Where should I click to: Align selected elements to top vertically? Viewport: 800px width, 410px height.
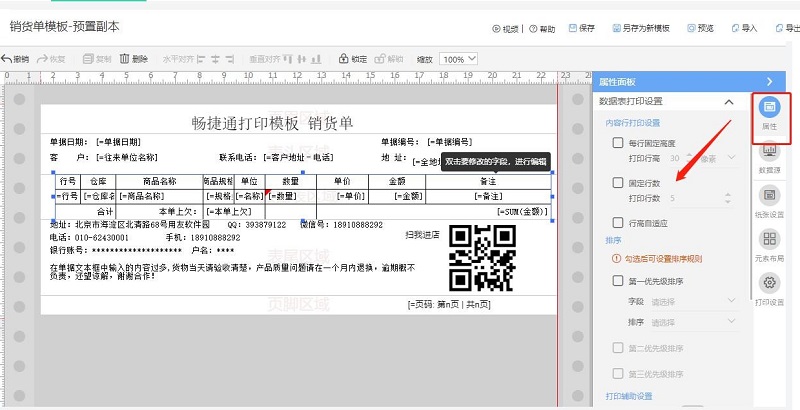coord(288,59)
